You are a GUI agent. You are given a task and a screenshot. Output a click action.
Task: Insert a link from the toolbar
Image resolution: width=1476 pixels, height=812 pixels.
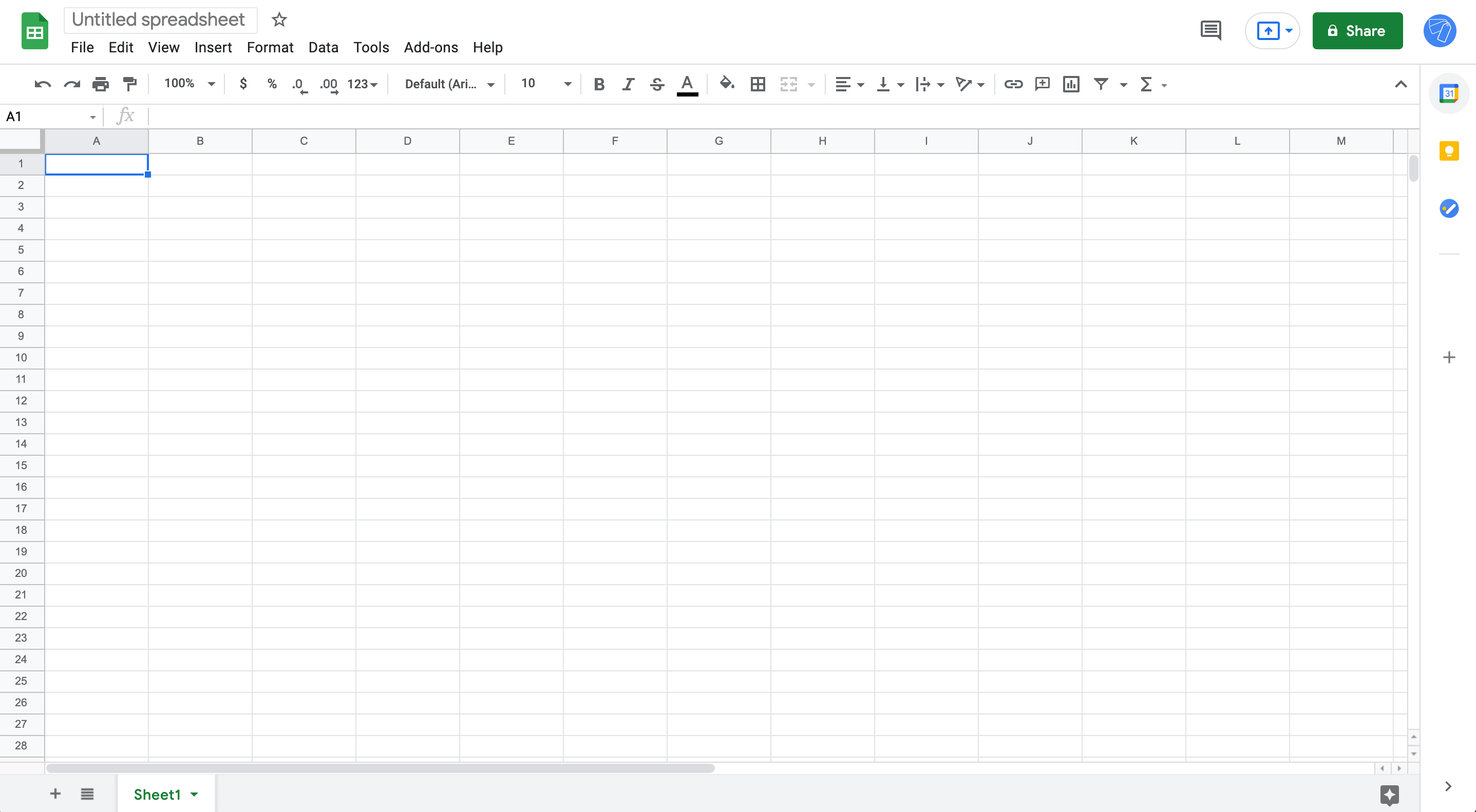[1013, 84]
